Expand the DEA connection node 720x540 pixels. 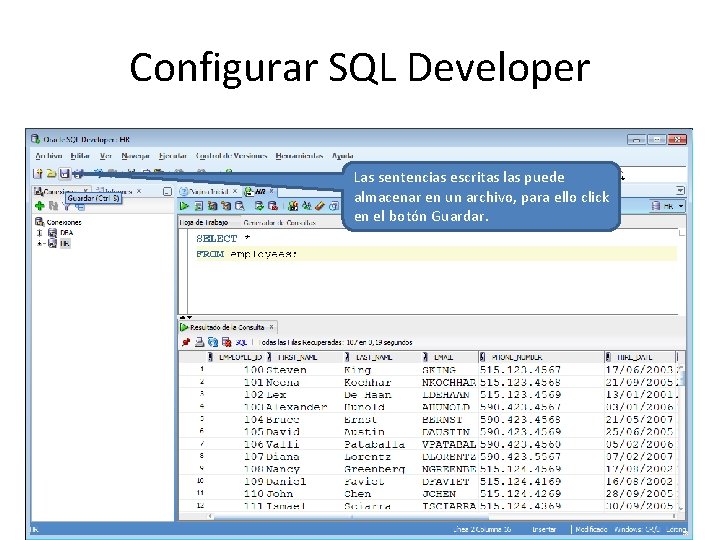click(x=39, y=233)
